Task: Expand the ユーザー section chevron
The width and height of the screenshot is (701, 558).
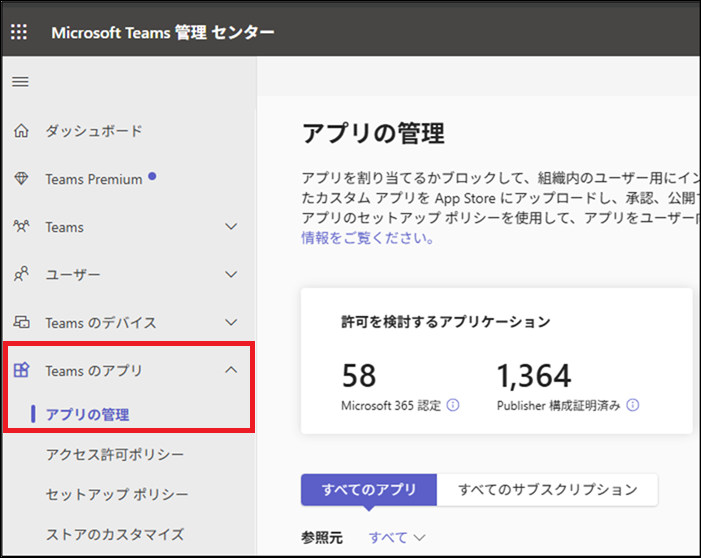Action: 231,274
